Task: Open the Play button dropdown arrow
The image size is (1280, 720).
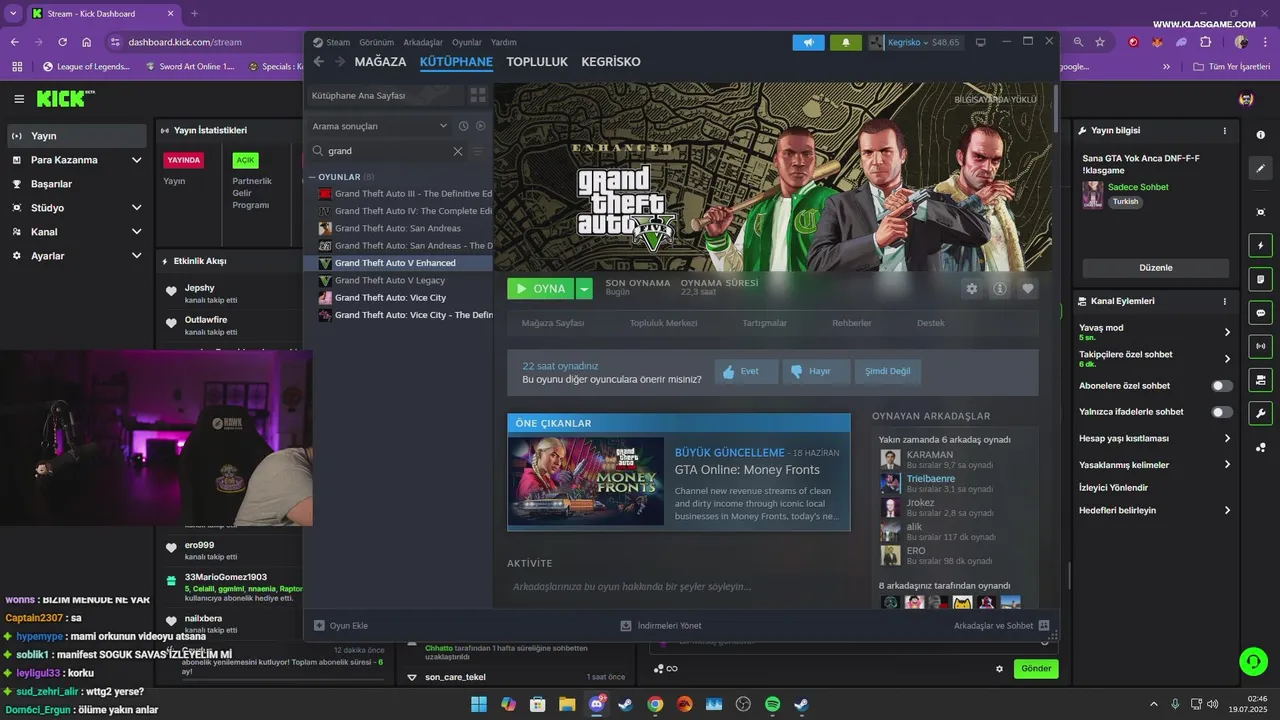Action: pyautogui.click(x=584, y=289)
